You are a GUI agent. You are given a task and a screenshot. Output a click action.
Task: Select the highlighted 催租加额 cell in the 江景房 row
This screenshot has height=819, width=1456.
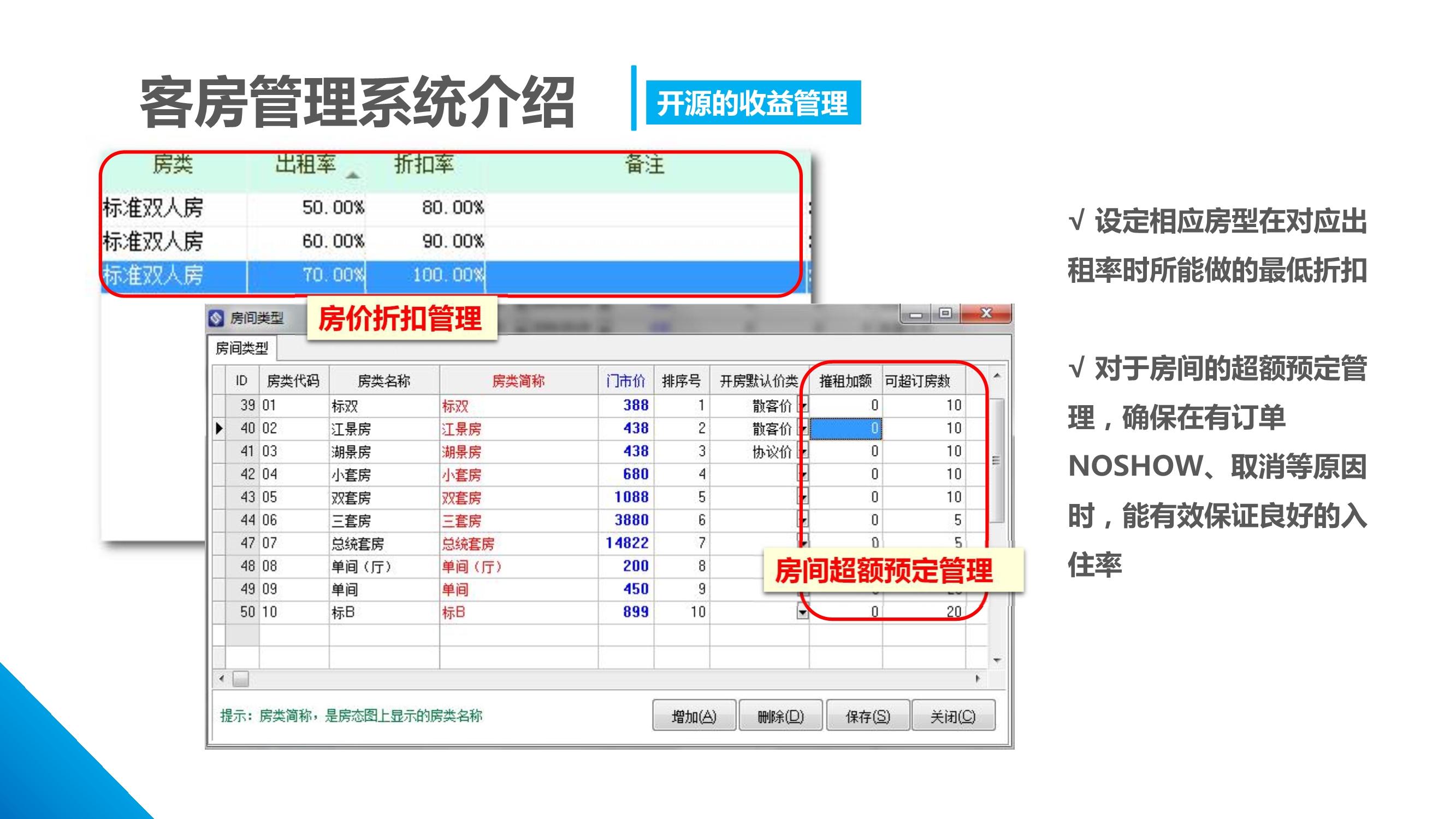pyautogui.click(x=845, y=429)
